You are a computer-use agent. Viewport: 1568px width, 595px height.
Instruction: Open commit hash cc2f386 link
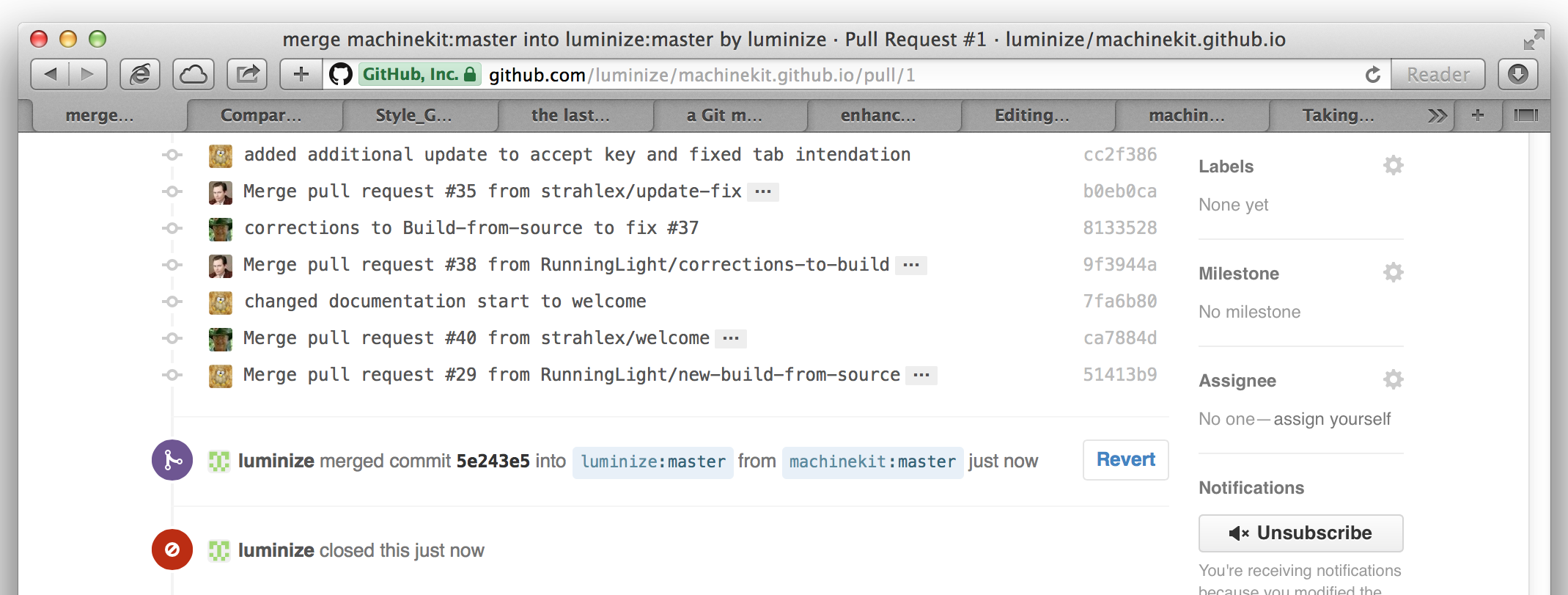[1119, 155]
